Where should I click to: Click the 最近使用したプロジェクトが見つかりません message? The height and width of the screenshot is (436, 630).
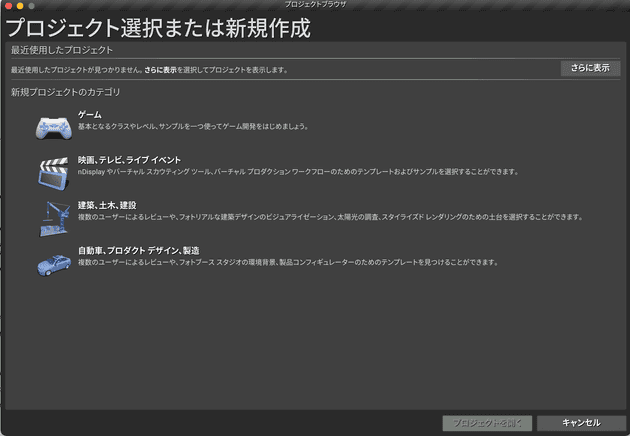[149, 70]
